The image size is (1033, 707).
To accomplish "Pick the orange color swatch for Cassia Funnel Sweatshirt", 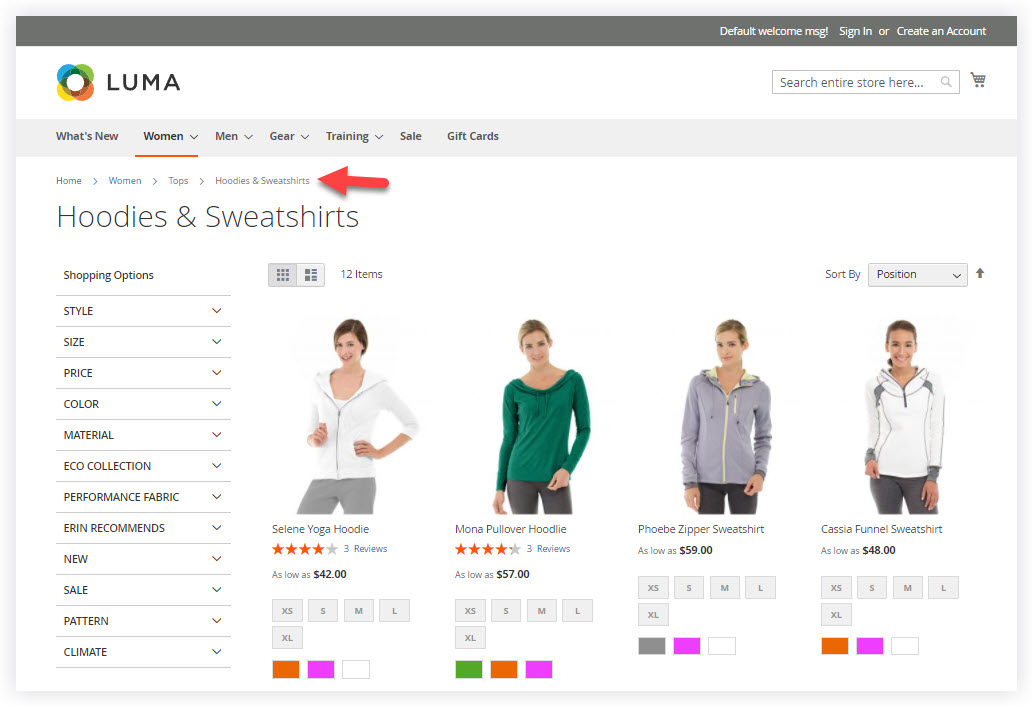I will click(834, 646).
